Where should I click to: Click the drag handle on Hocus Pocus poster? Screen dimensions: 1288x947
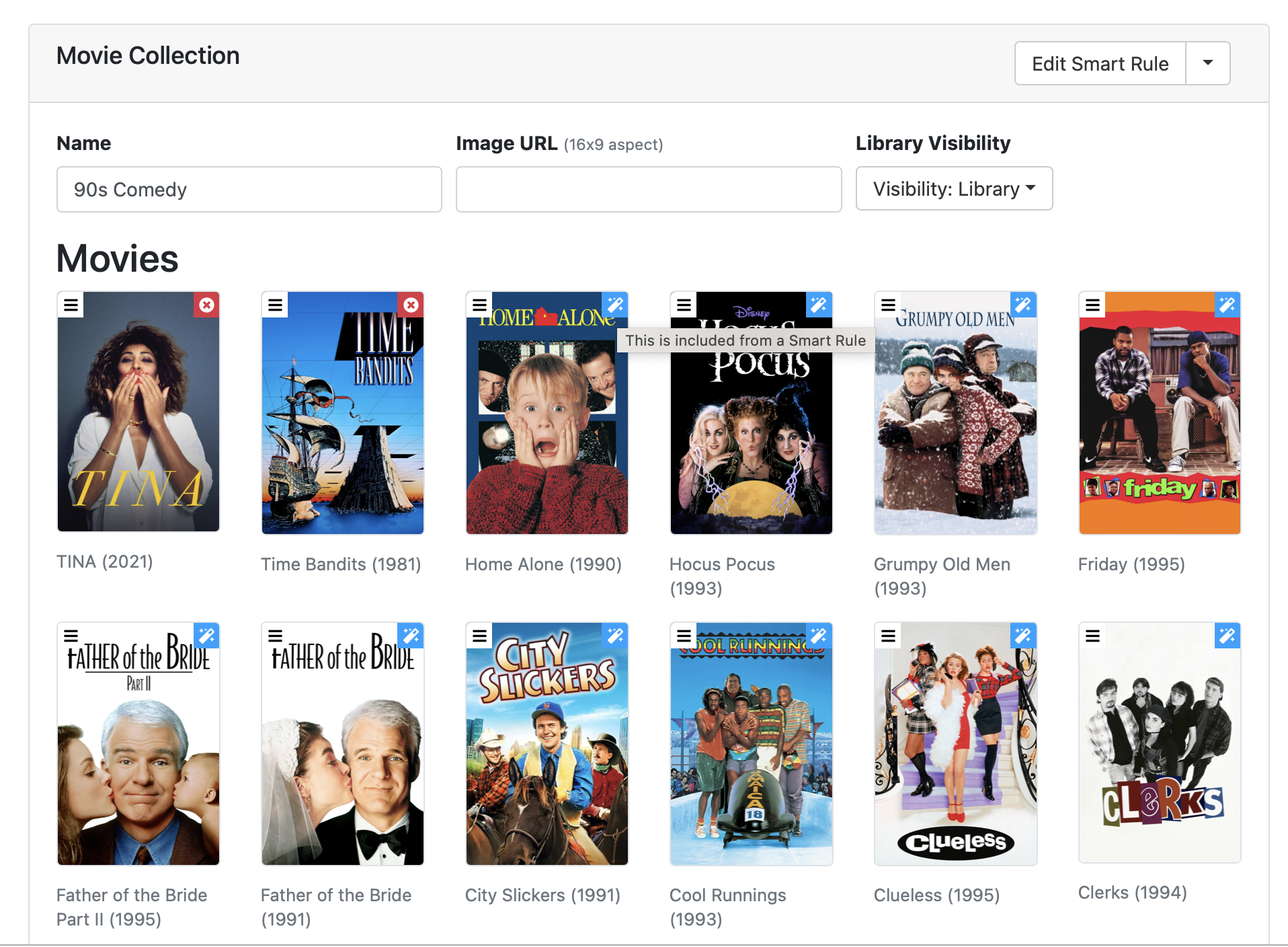click(x=684, y=305)
